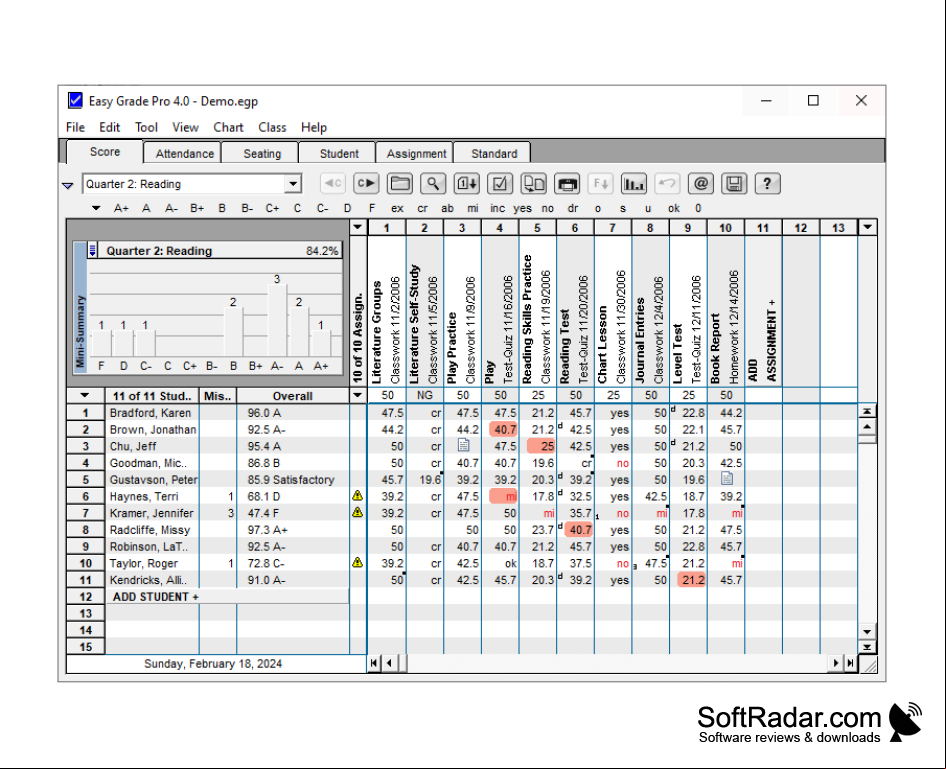Click the magnifying glass find tool
Image resolution: width=946 pixels, height=769 pixels.
click(x=433, y=183)
